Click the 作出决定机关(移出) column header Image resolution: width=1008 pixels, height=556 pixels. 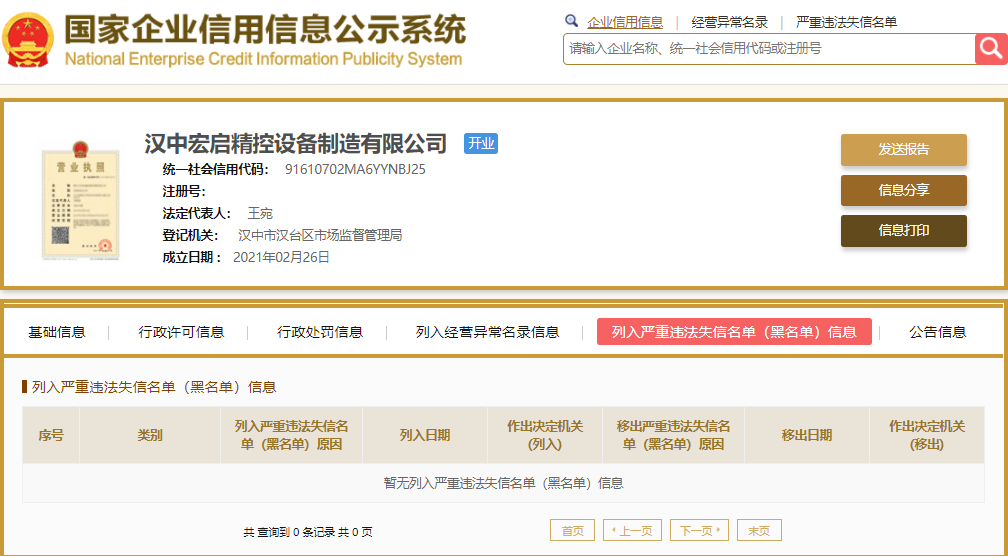coord(926,435)
